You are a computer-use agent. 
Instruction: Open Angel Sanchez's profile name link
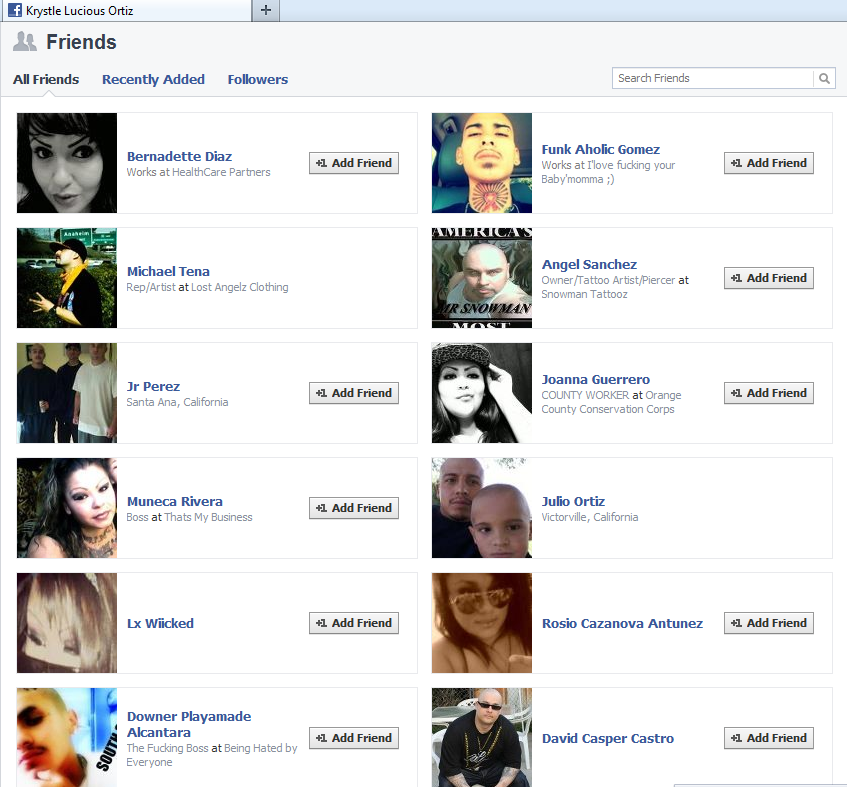coord(589,264)
